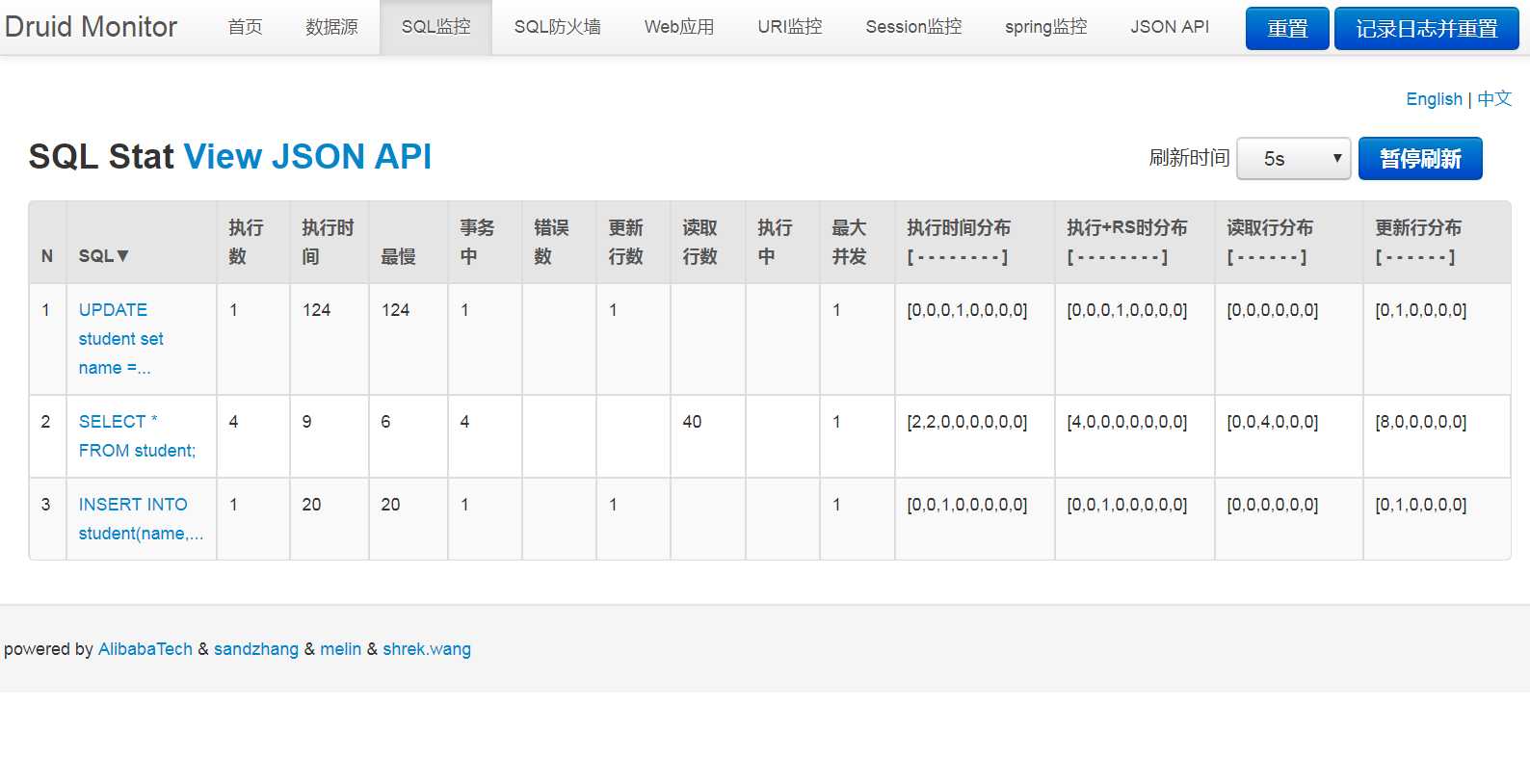The width and height of the screenshot is (1530, 784).
Task: Open the SELECT * FROM student link
Action: 137,436
